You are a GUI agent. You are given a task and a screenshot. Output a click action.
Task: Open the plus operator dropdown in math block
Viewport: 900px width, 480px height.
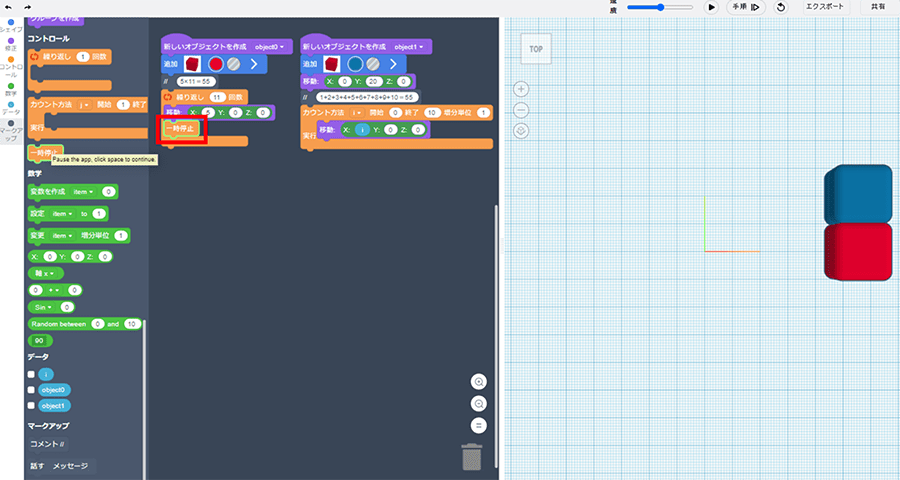tap(55, 290)
